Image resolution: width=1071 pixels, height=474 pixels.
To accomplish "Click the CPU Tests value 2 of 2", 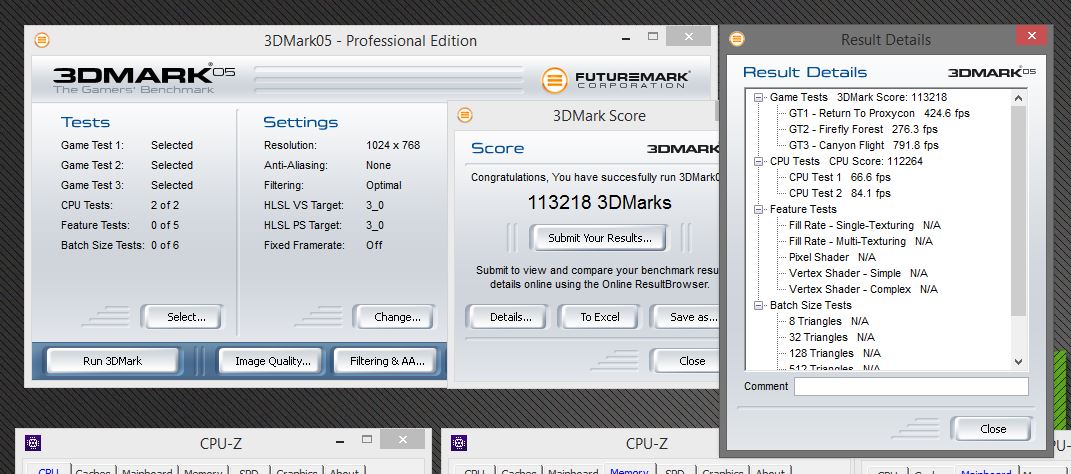I will tap(165, 205).
